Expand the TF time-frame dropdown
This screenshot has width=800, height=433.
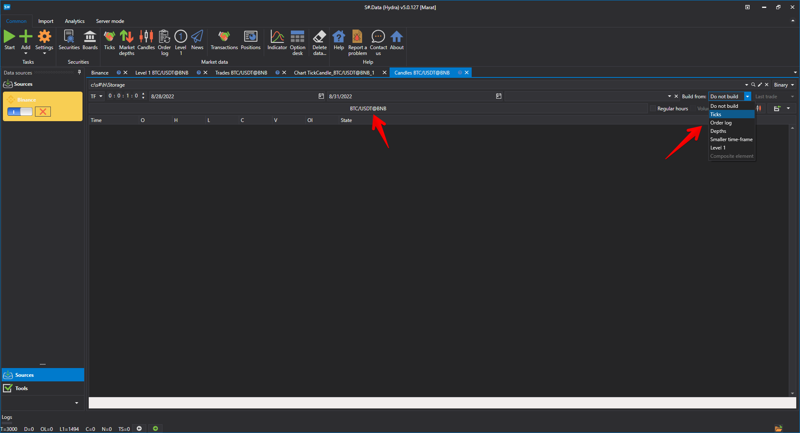pyautogui.click(x=96, y=96)
